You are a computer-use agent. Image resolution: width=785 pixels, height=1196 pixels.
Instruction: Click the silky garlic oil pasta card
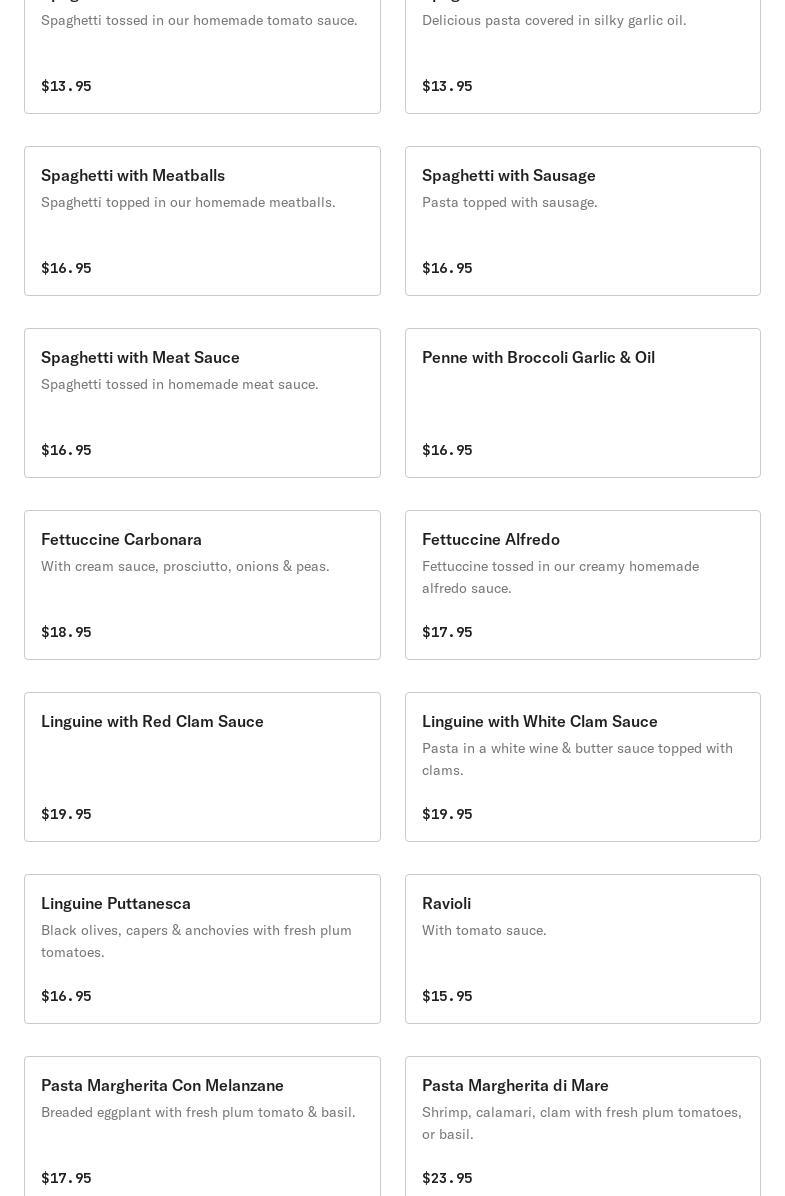[583, 56]
